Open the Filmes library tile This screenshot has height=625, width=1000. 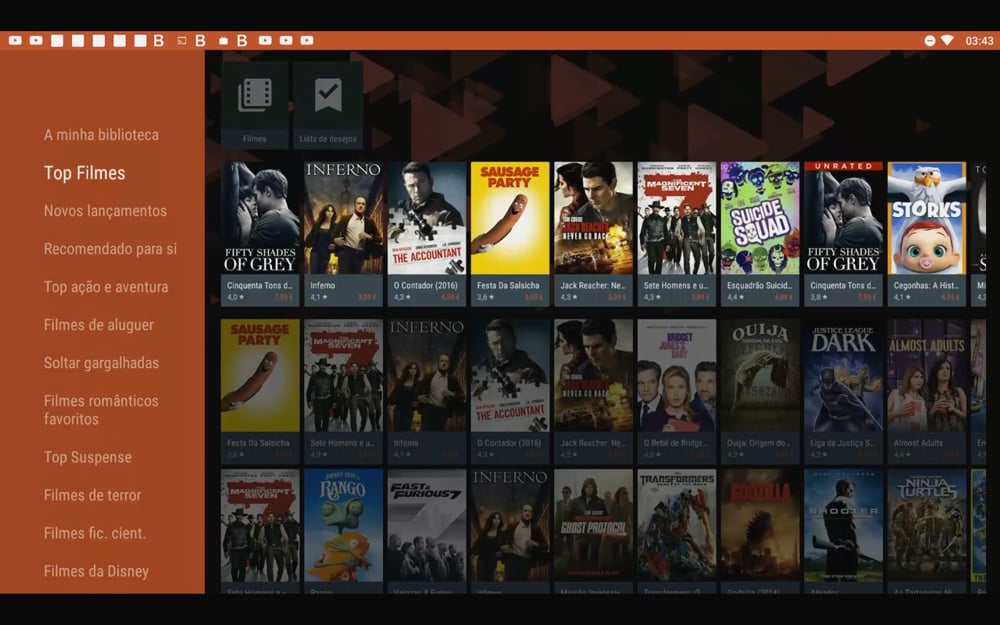[254, 105]
